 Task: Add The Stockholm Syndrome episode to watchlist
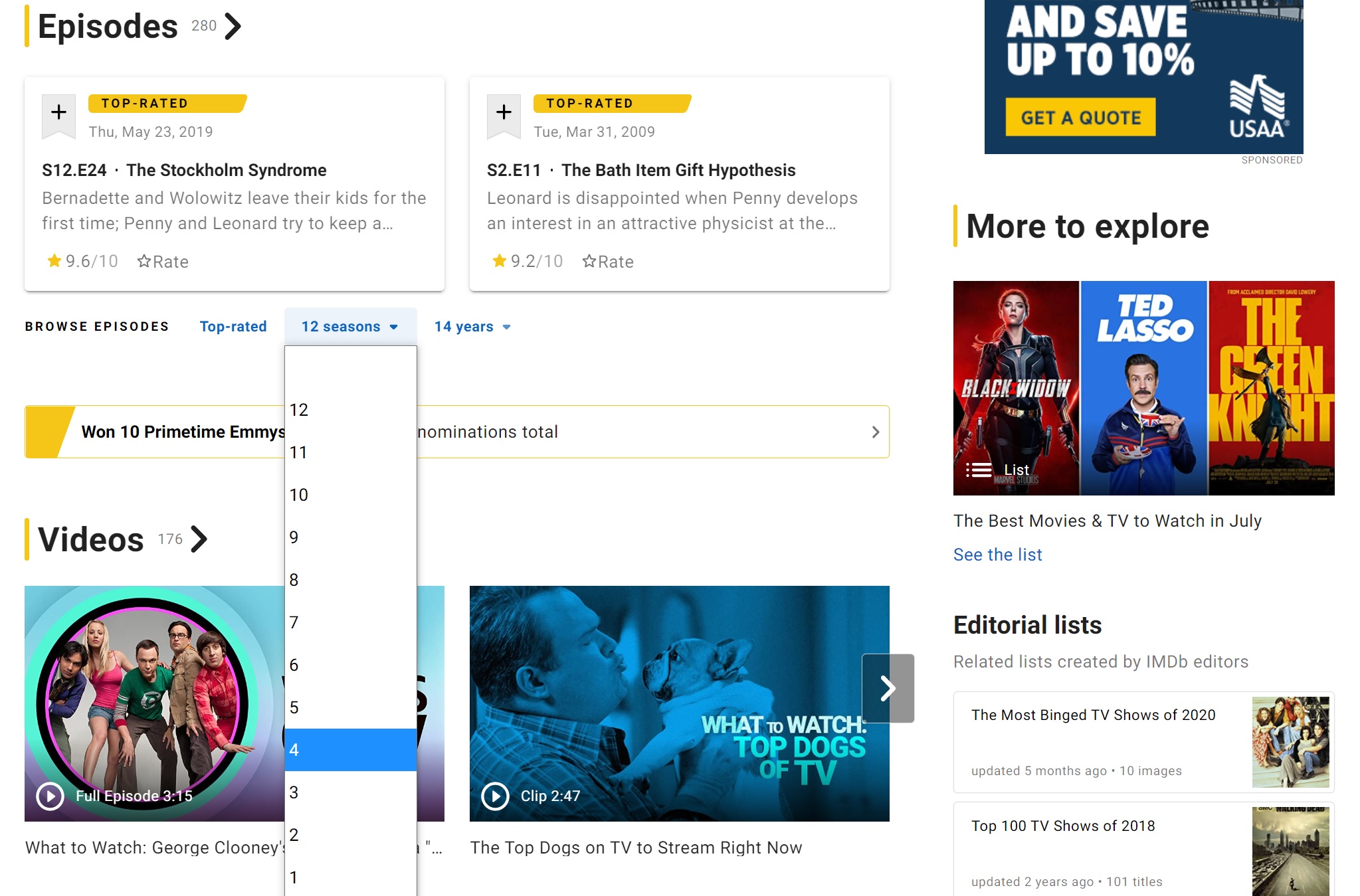[x=58, y=113]
